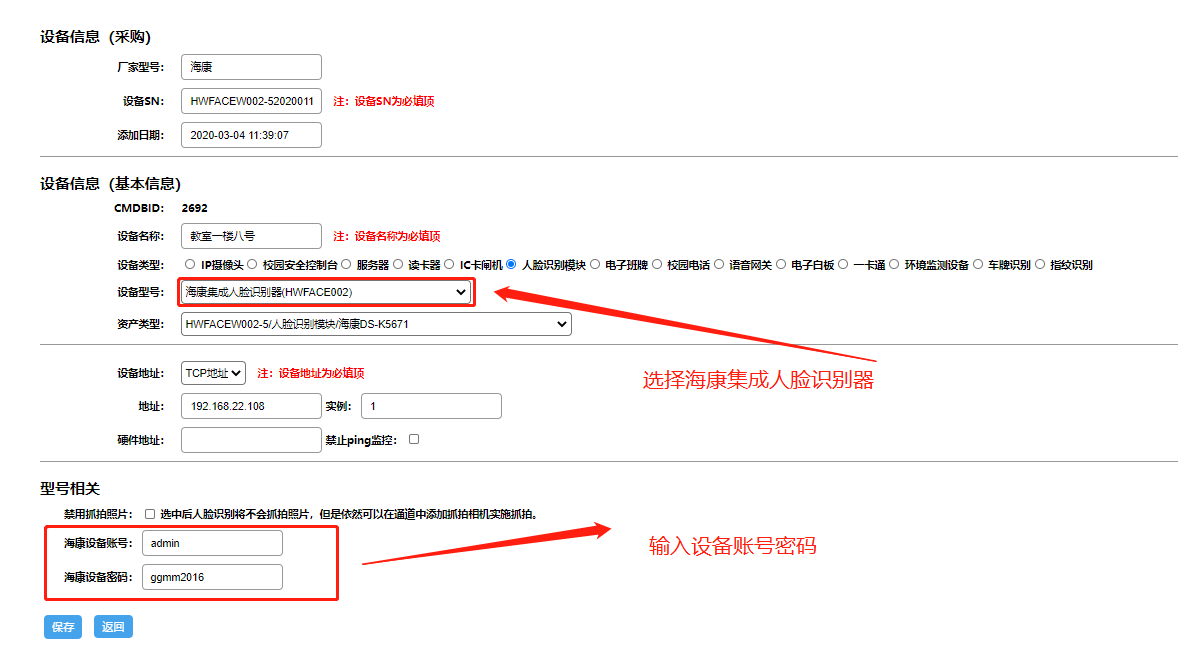Click the empty 硬件地址 field
This screenshot has width=1178, height=668.
pyautogui.click(x=251, y=440)
